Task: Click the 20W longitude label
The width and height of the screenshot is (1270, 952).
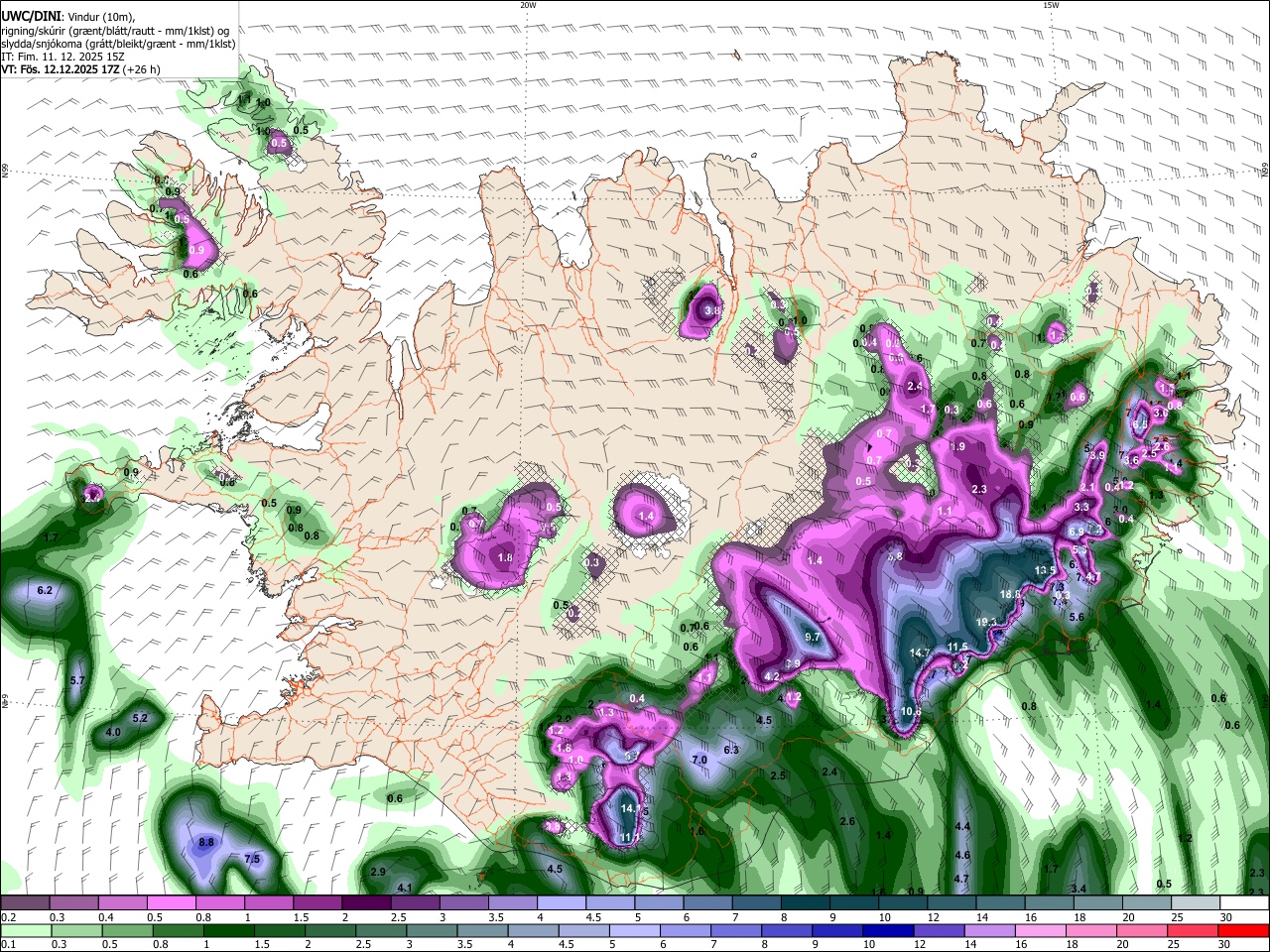Action: 529,5
